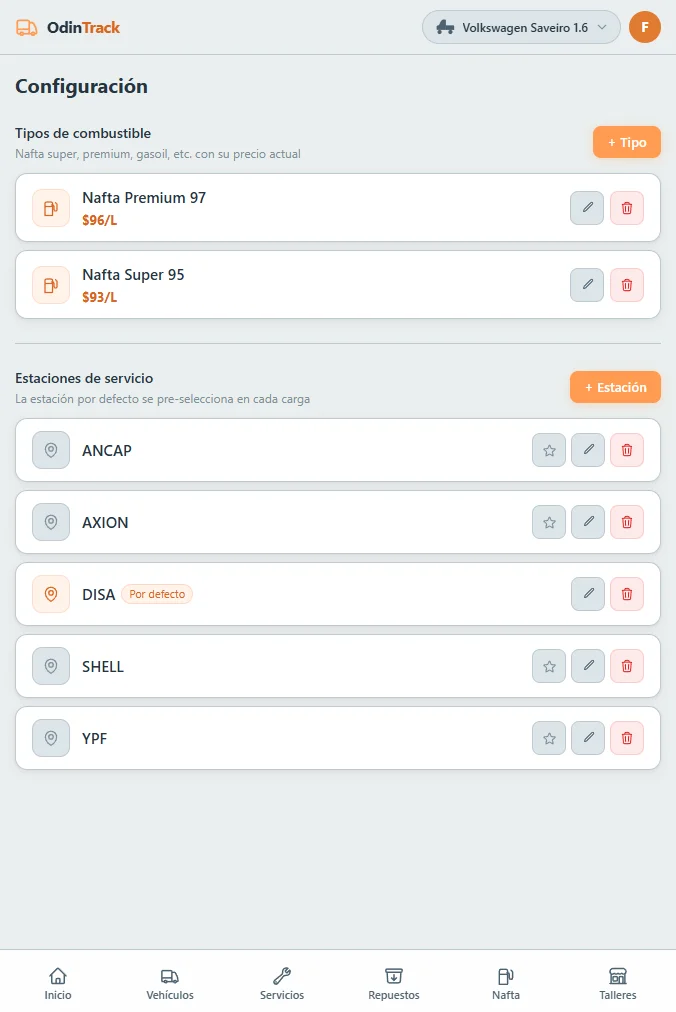Click the OdinTrack logo

(68, 27)
